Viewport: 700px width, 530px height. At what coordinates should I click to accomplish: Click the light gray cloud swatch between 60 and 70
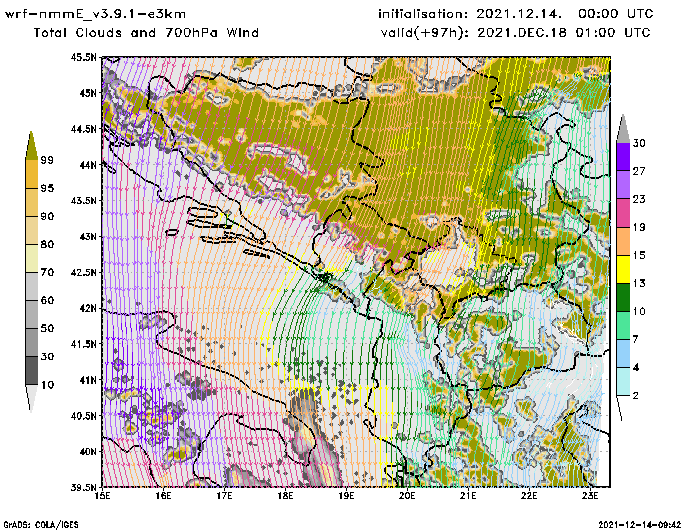tap(32, 286)
